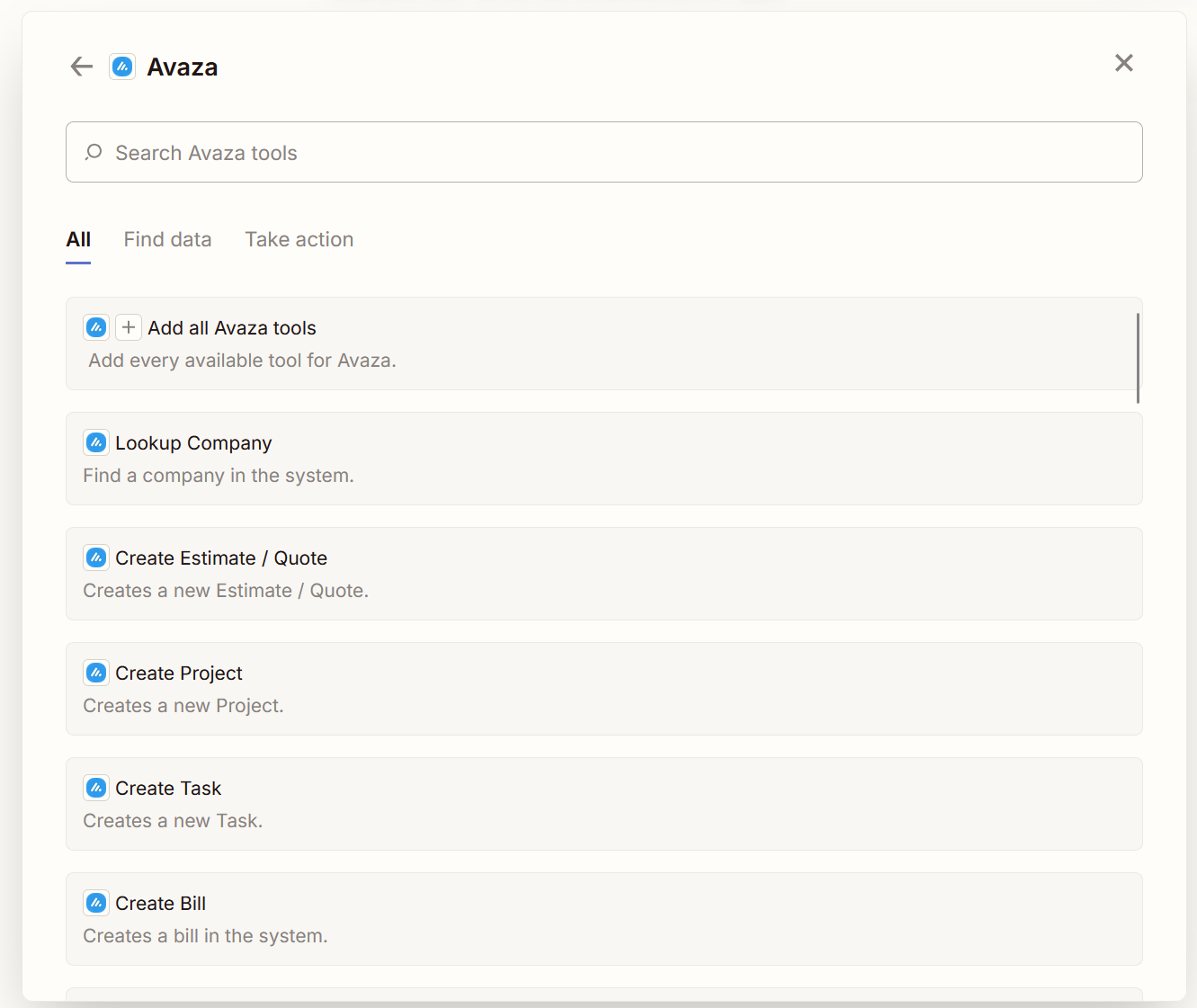
Task: Click Avaza icon beside Create Estimate / Quote
Action: [x=96, y=558]
